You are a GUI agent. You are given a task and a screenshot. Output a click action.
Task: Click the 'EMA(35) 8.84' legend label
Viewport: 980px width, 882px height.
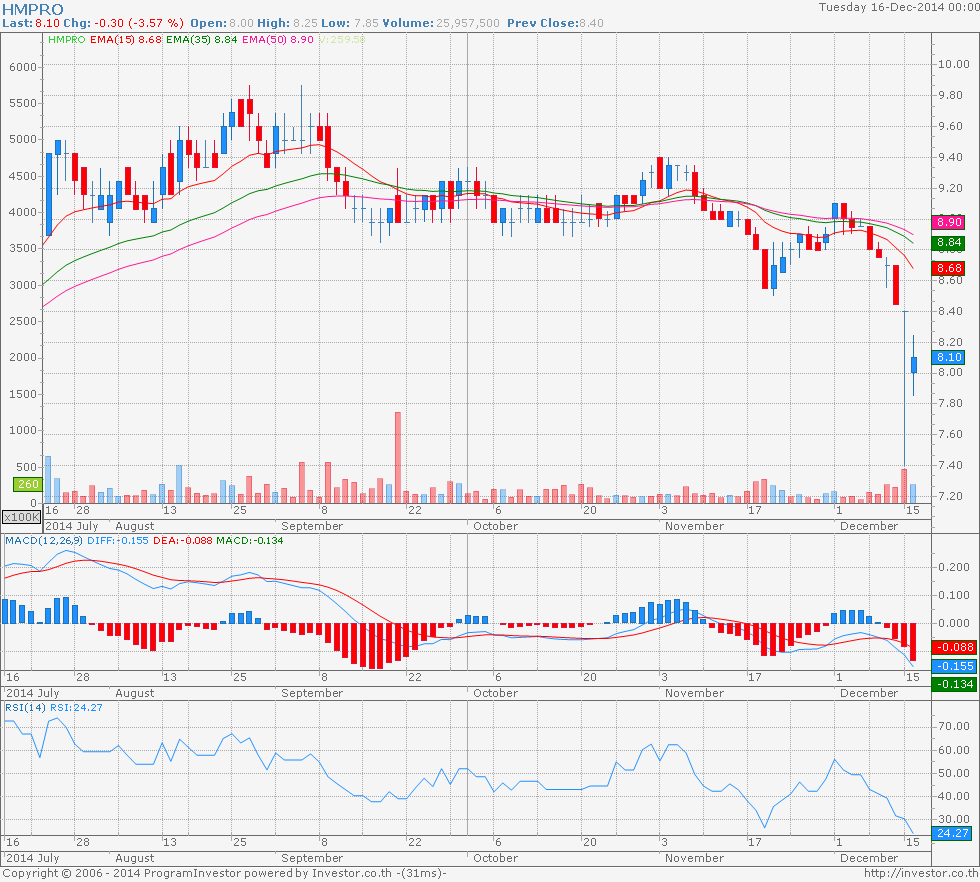201,39
